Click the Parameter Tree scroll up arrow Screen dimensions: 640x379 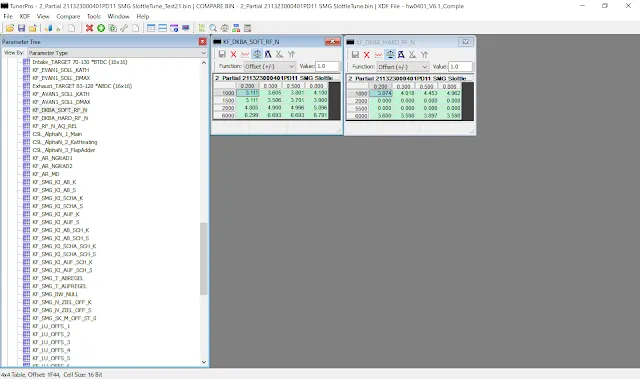(x=204, y=62)
